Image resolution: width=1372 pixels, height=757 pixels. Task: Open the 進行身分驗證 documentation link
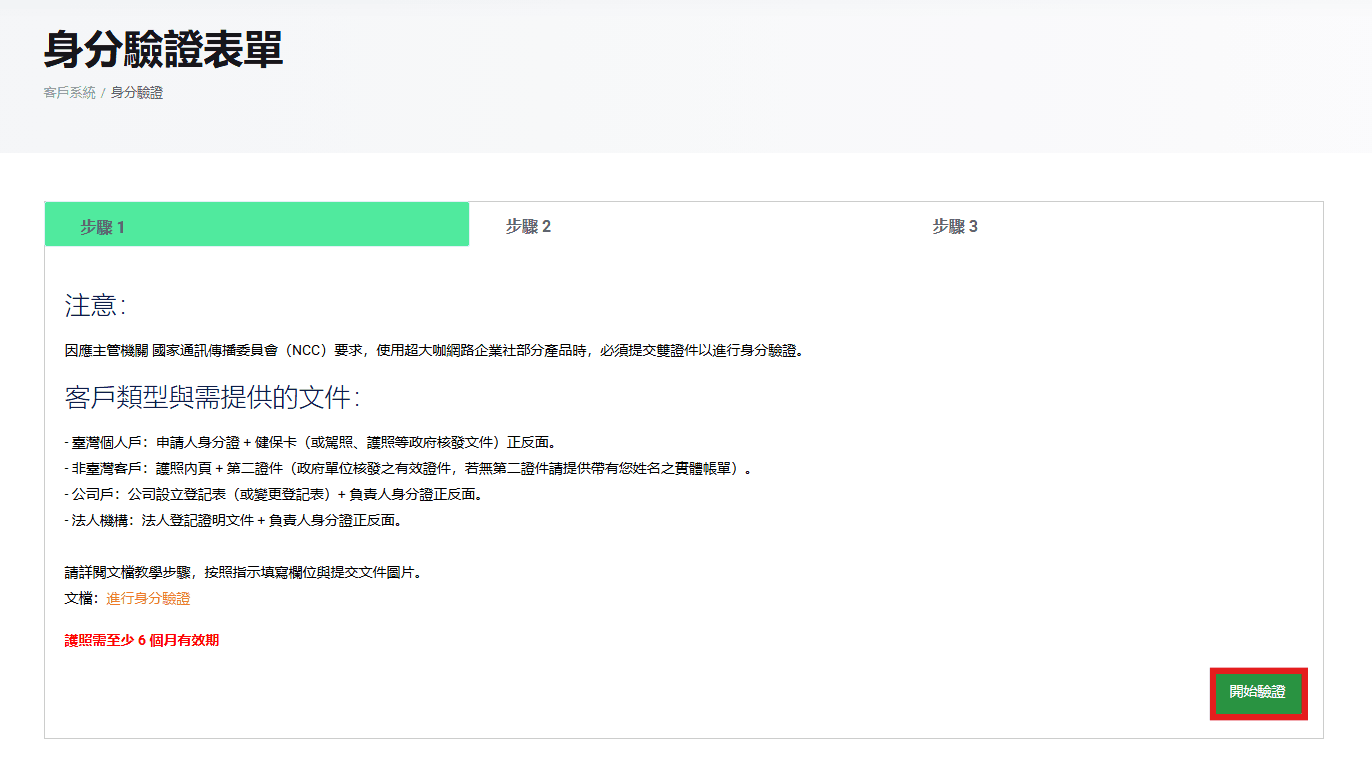click(x=148, y=599)
